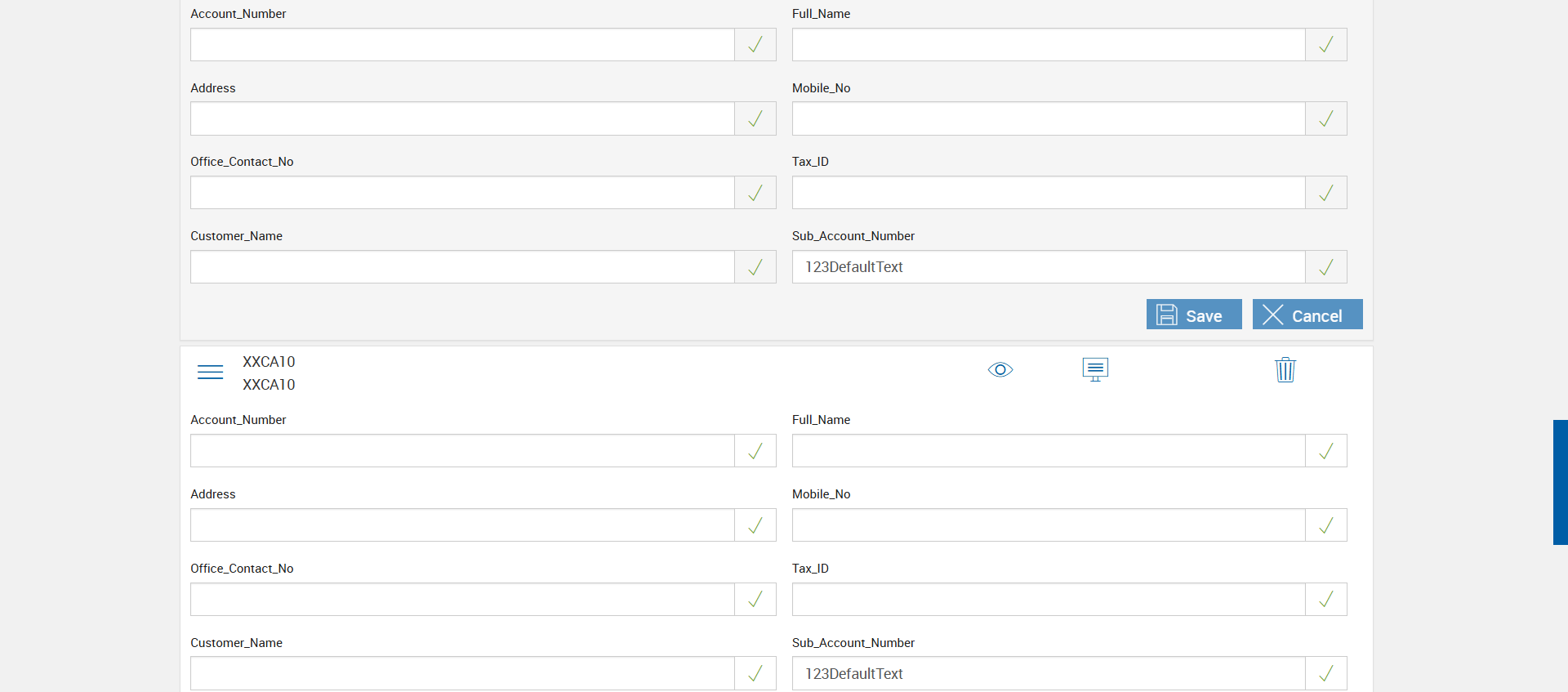1568x692 pixels.
Task: Click the Save button
Action: tap(1193, 315)
